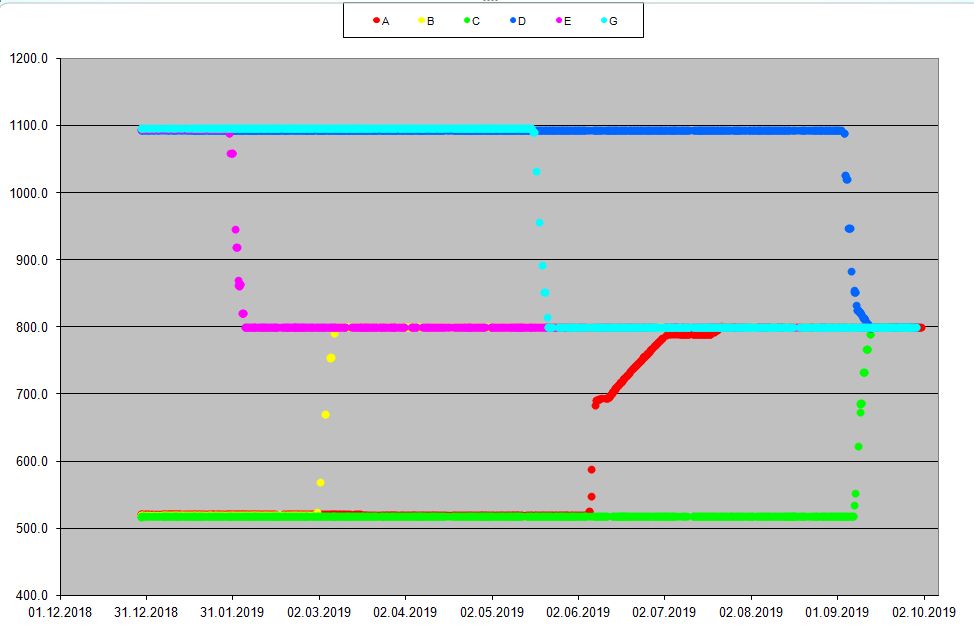The image size is (974, 637).
Task: Select the magenta E data point near 945
Action: click(236, 230)
